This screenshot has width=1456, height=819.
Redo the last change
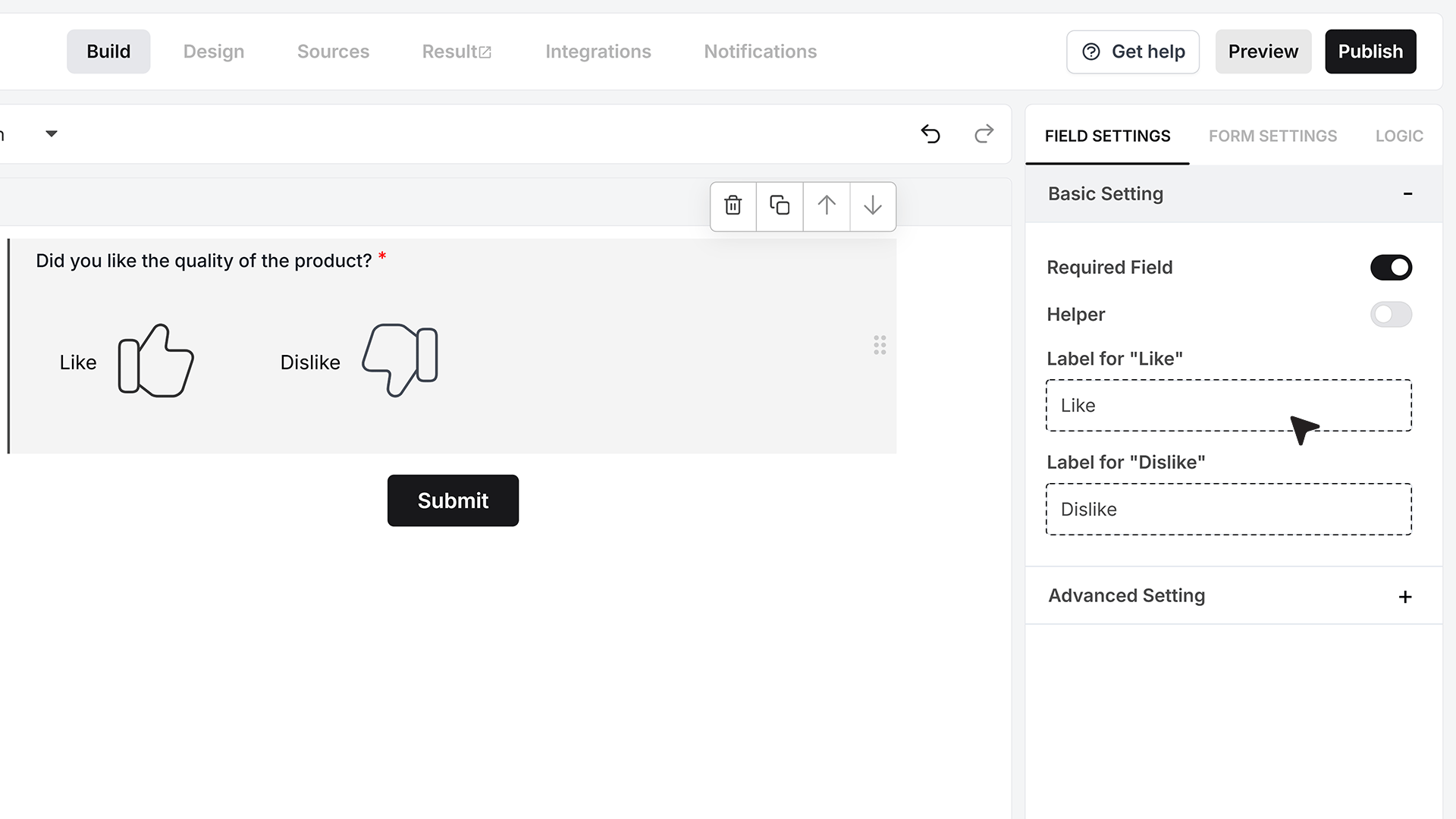[984, 134]
